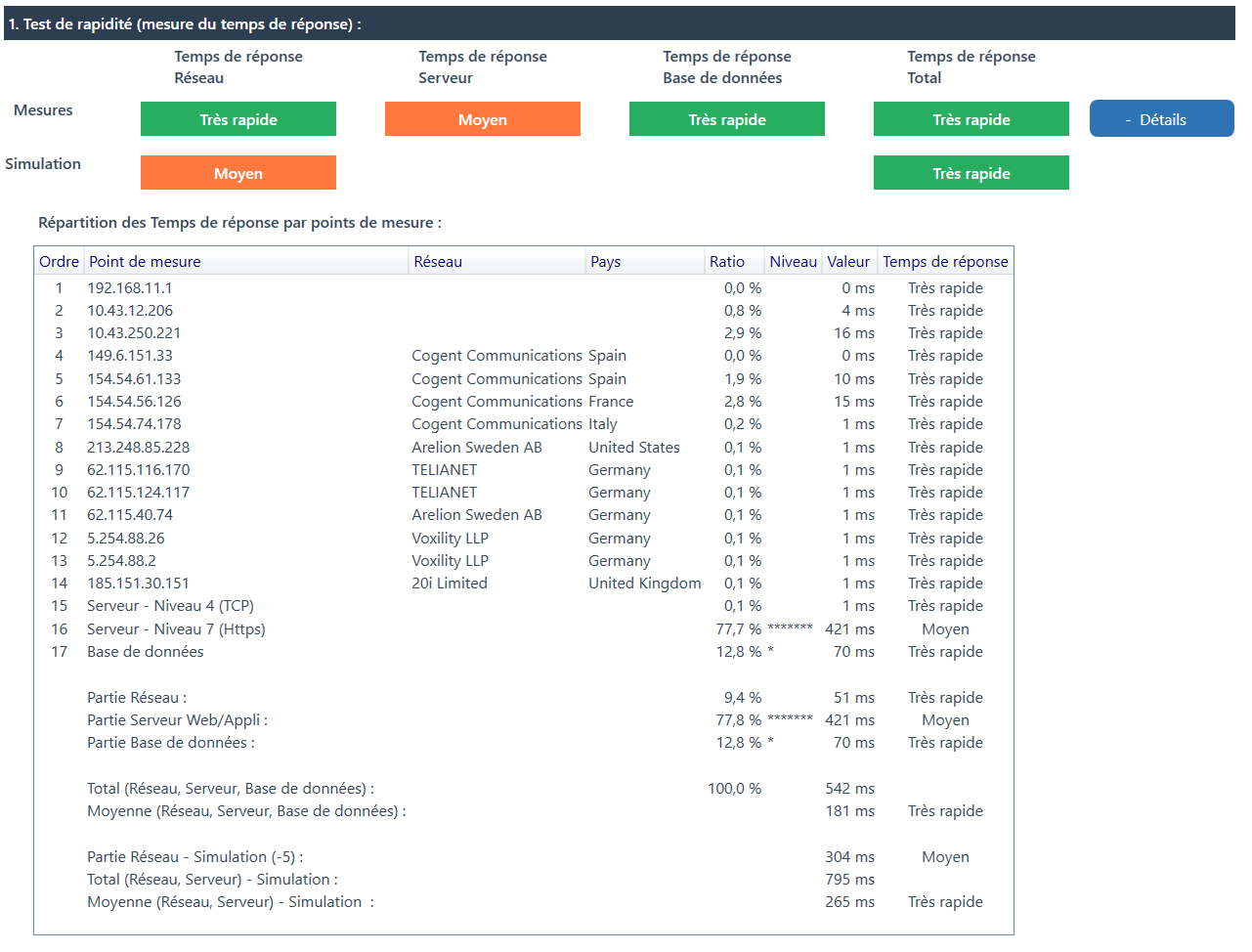
Task: Click the IP address 62.115.124.117
Action: pos(139,493)
